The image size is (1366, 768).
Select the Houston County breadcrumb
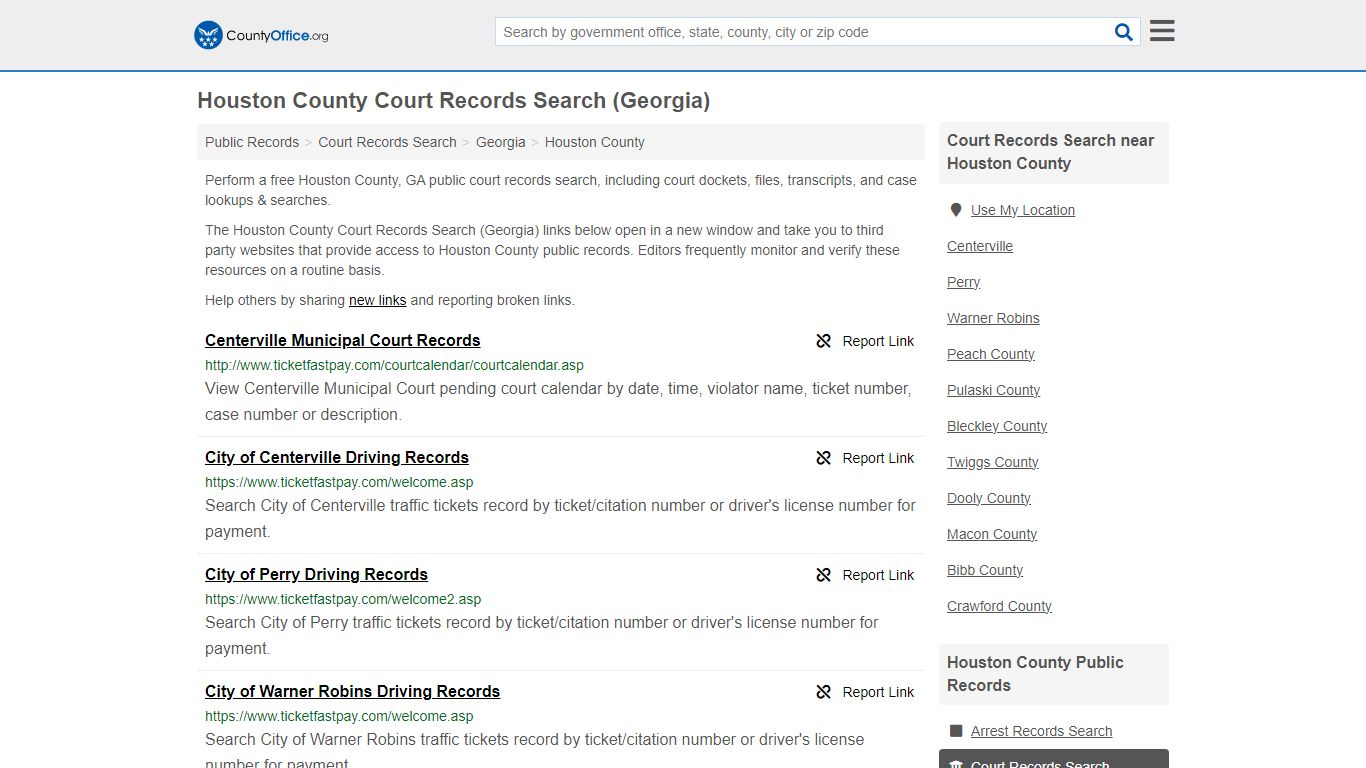(x=595, y=142)
